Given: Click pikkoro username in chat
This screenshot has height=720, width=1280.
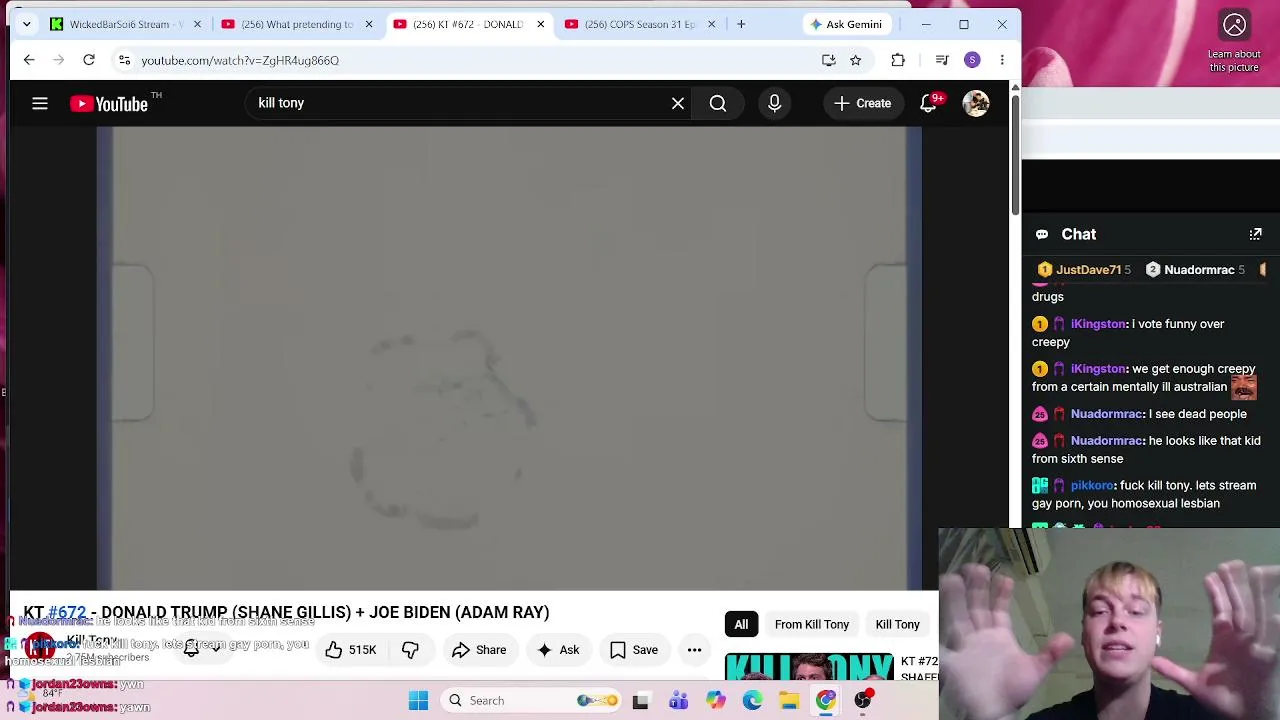Looking at the screenshot, I should (x=1091, y=486).
